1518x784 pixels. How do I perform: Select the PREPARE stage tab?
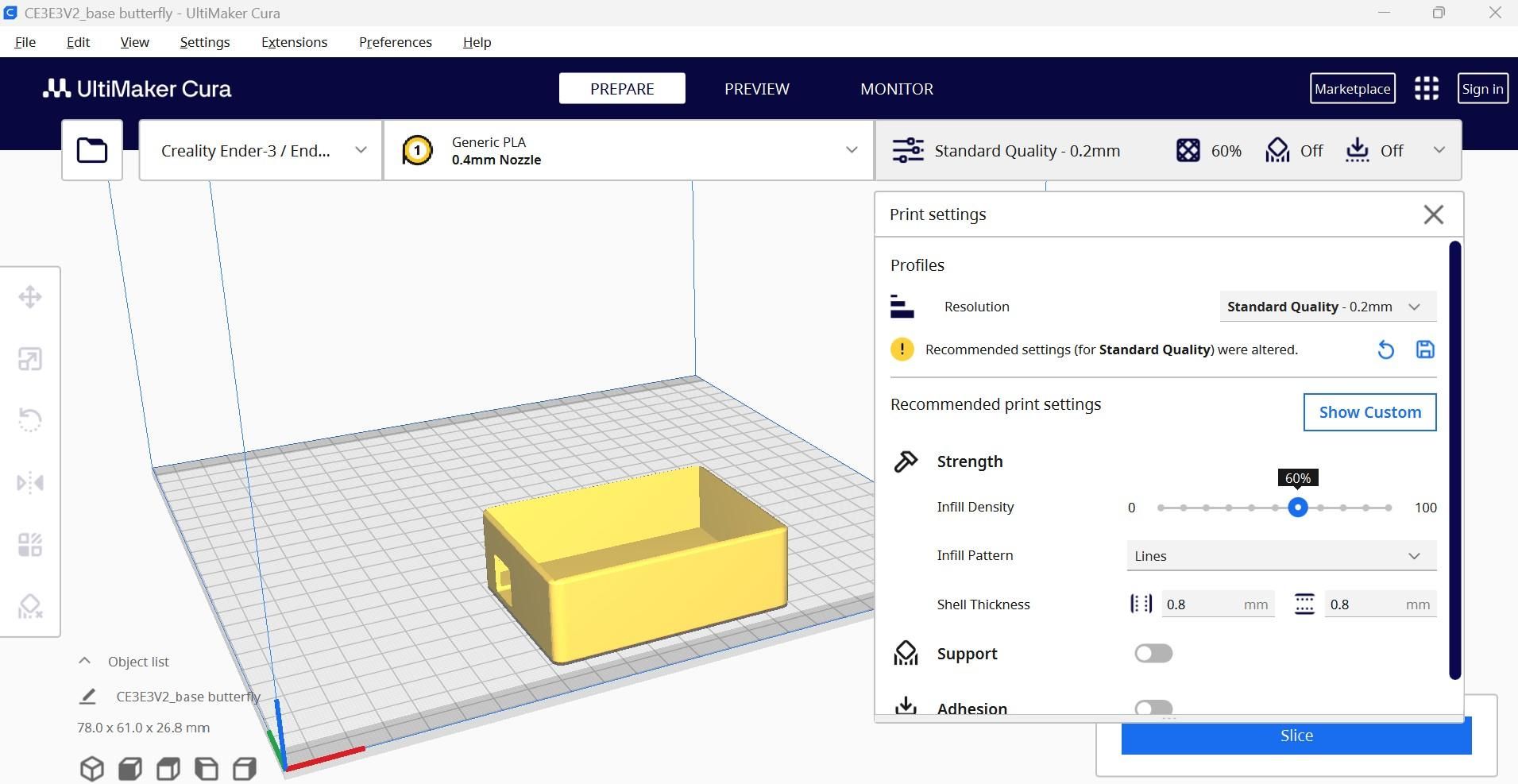tap(622, 88)
